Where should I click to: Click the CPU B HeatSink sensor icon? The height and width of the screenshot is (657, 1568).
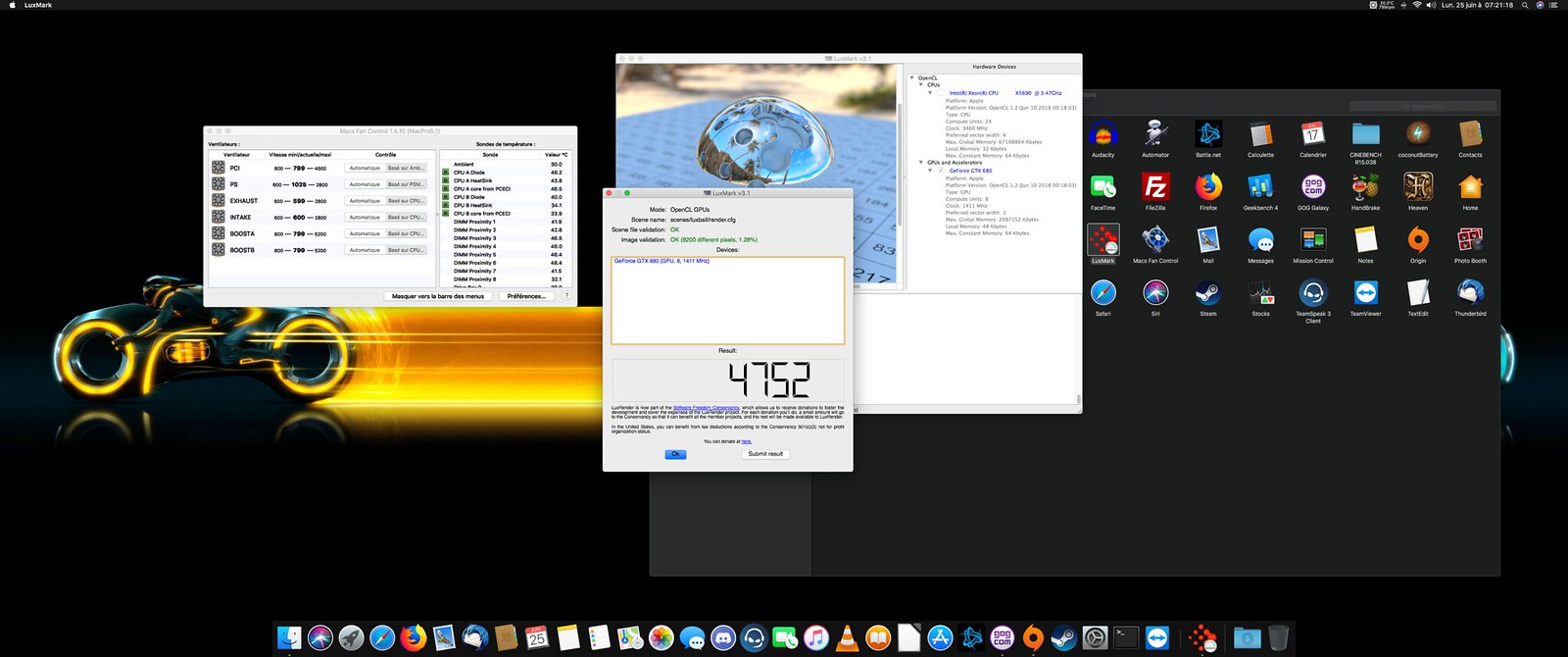[446, 205]
